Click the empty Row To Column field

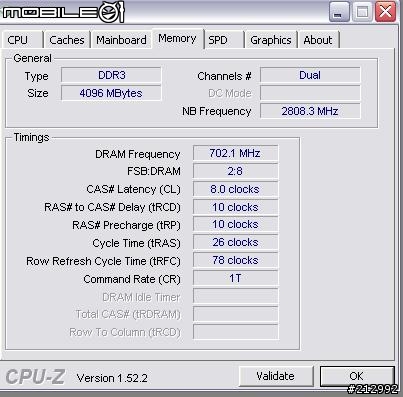click(x=235, y=332)
